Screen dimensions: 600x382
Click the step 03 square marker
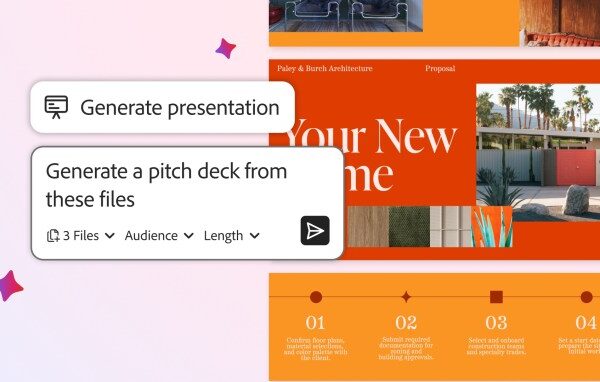496,297
